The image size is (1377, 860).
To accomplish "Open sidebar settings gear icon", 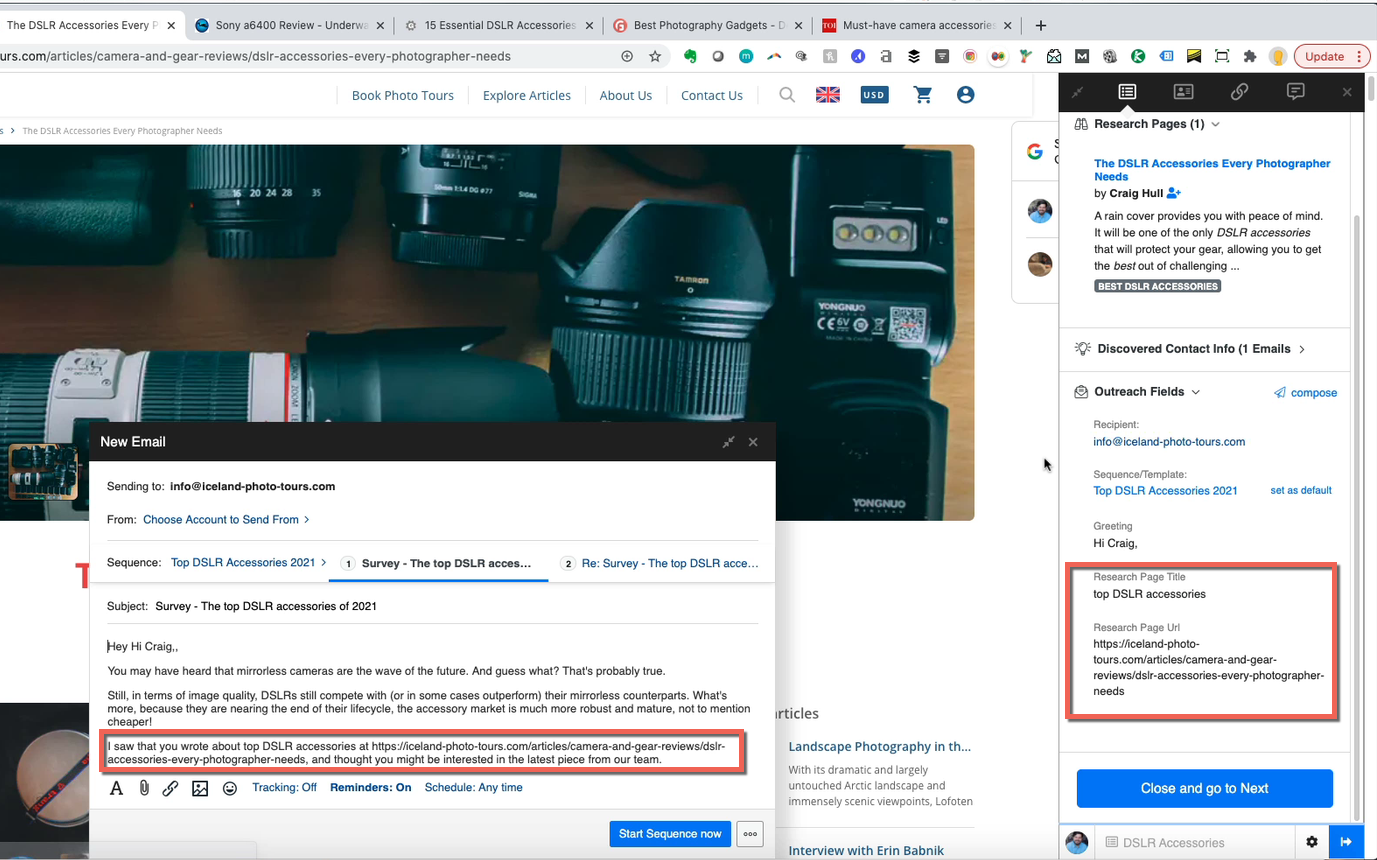I will [x=1312, y=842].
